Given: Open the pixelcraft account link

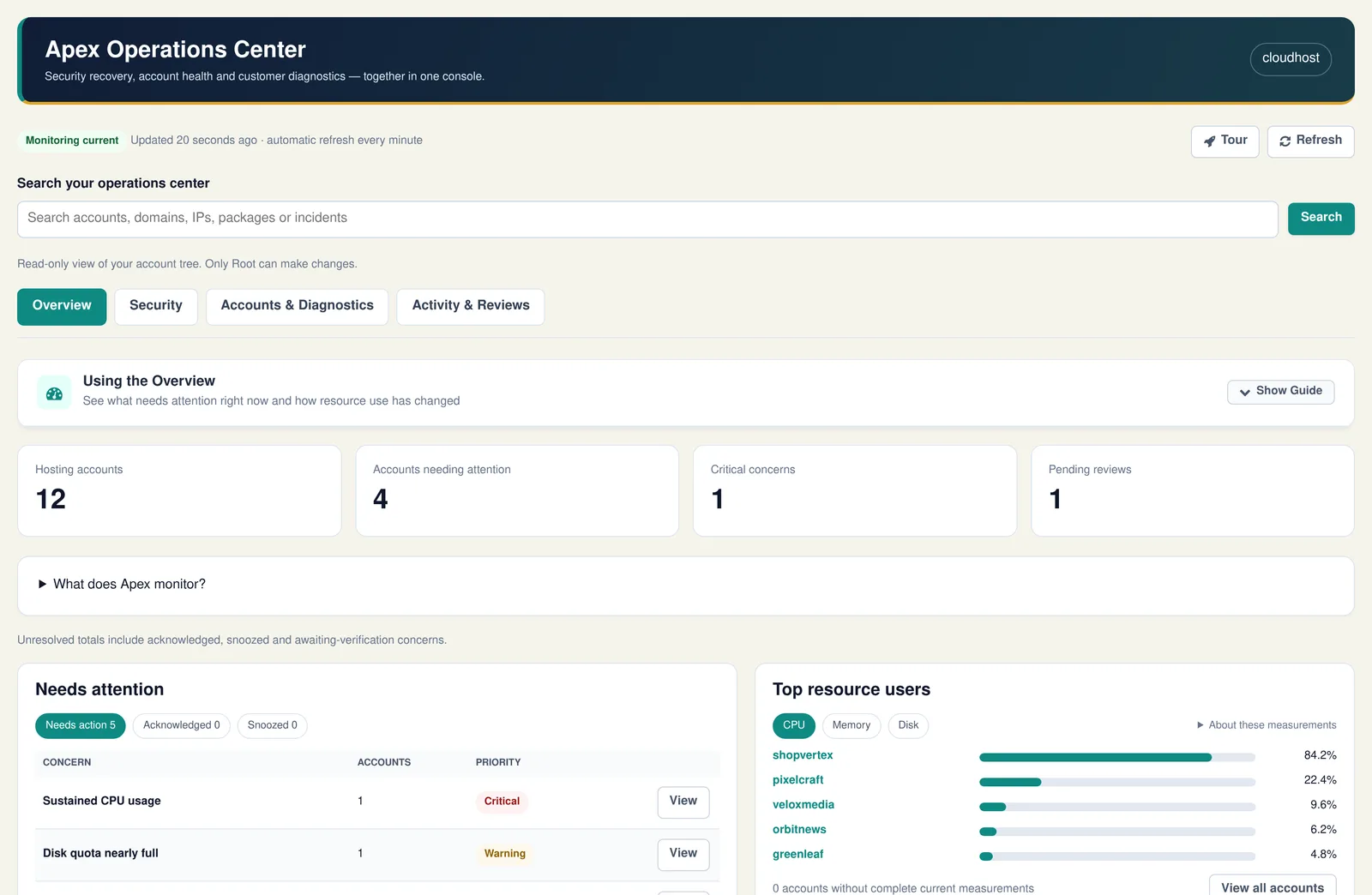Looking at the screenshot, I should click(797, 780).
